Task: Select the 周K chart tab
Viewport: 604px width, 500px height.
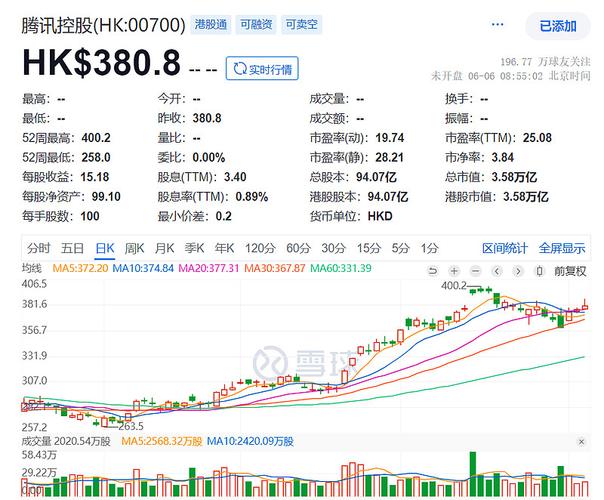Action: [x=134, y=248]
